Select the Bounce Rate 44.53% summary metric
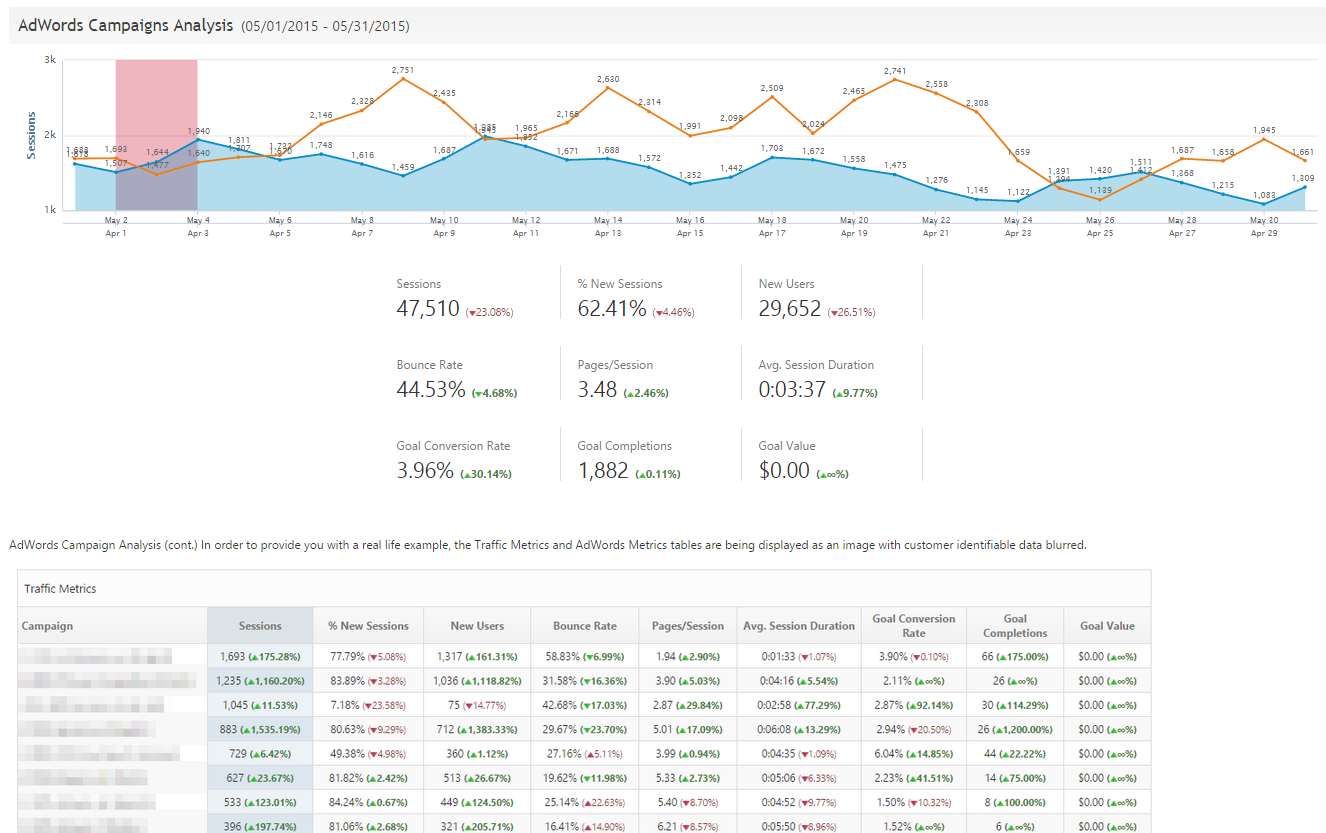This screenshot has width=1326, height=833. [431, 390]
